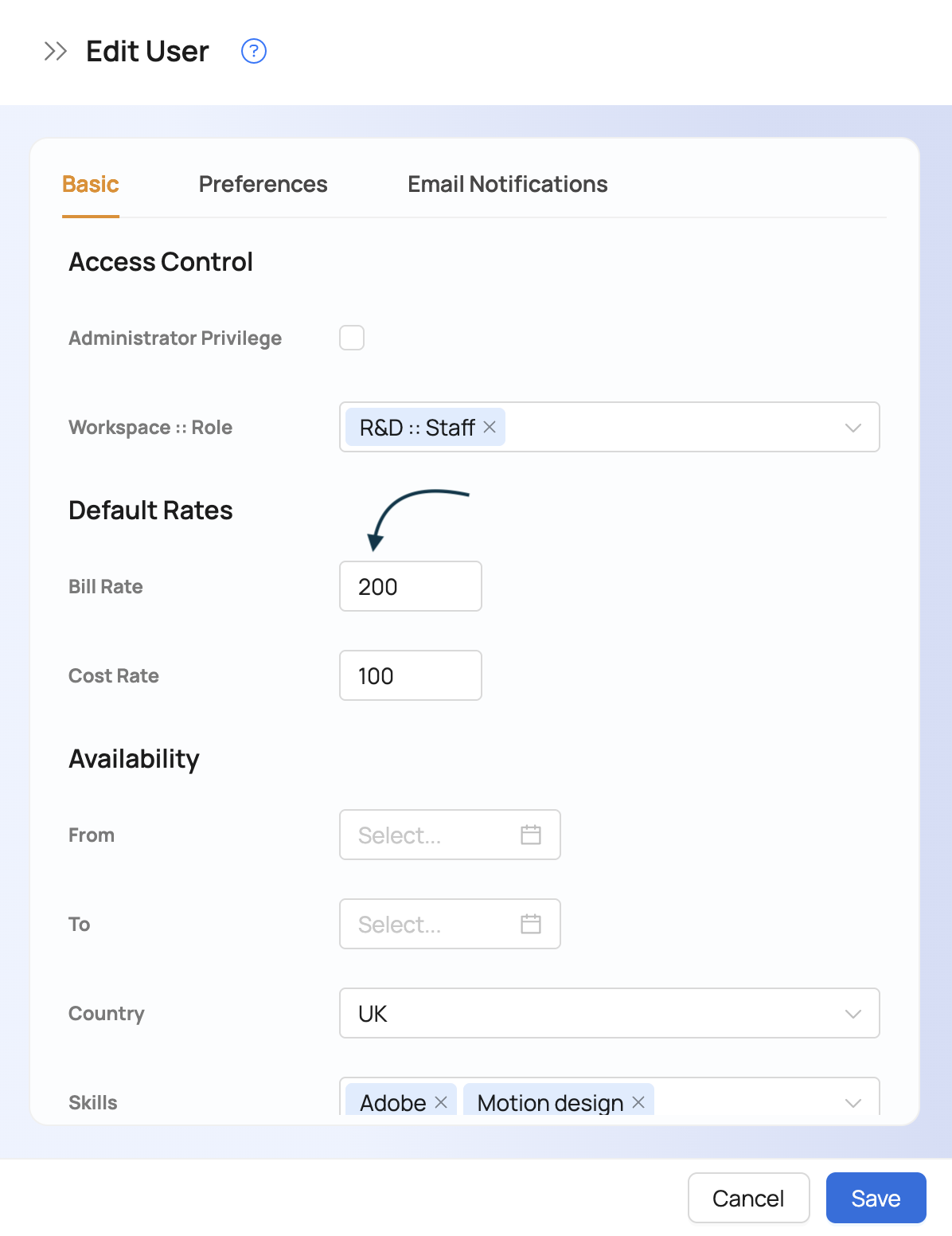Screen dimensions: 952x1236
Task: Focus the Cost Rate input field
Action: pos(411,675)
